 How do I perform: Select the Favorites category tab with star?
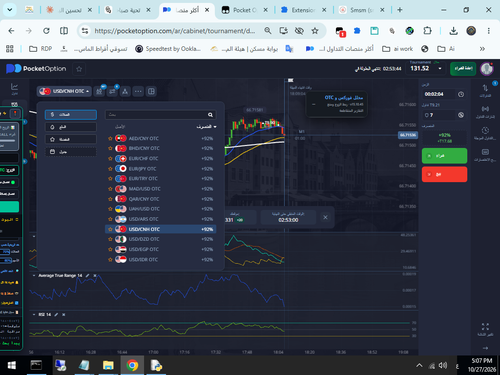(x=71, y=139)
